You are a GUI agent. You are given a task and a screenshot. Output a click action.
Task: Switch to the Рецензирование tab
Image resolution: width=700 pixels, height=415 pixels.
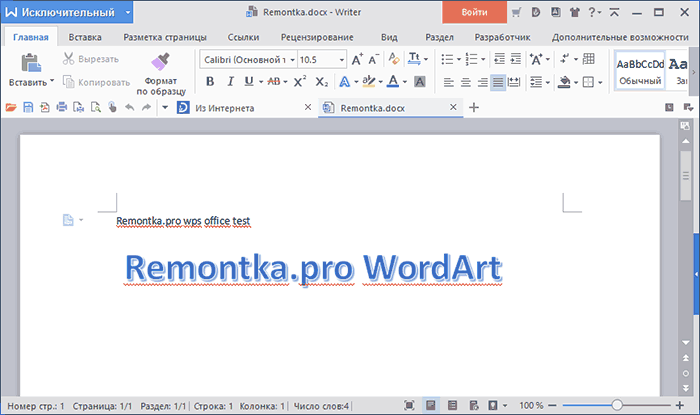pyautogui.click(x=317, y=37)
